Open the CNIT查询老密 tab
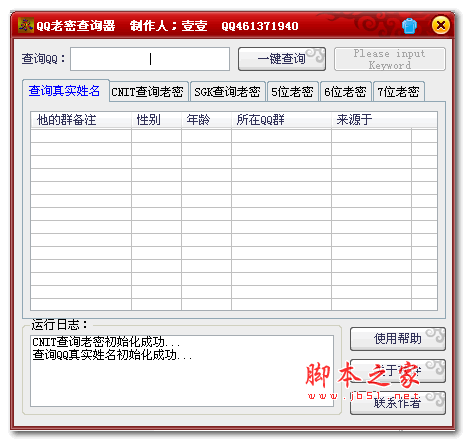The width and height of the screenshot is (466, 442). (149, 91)
